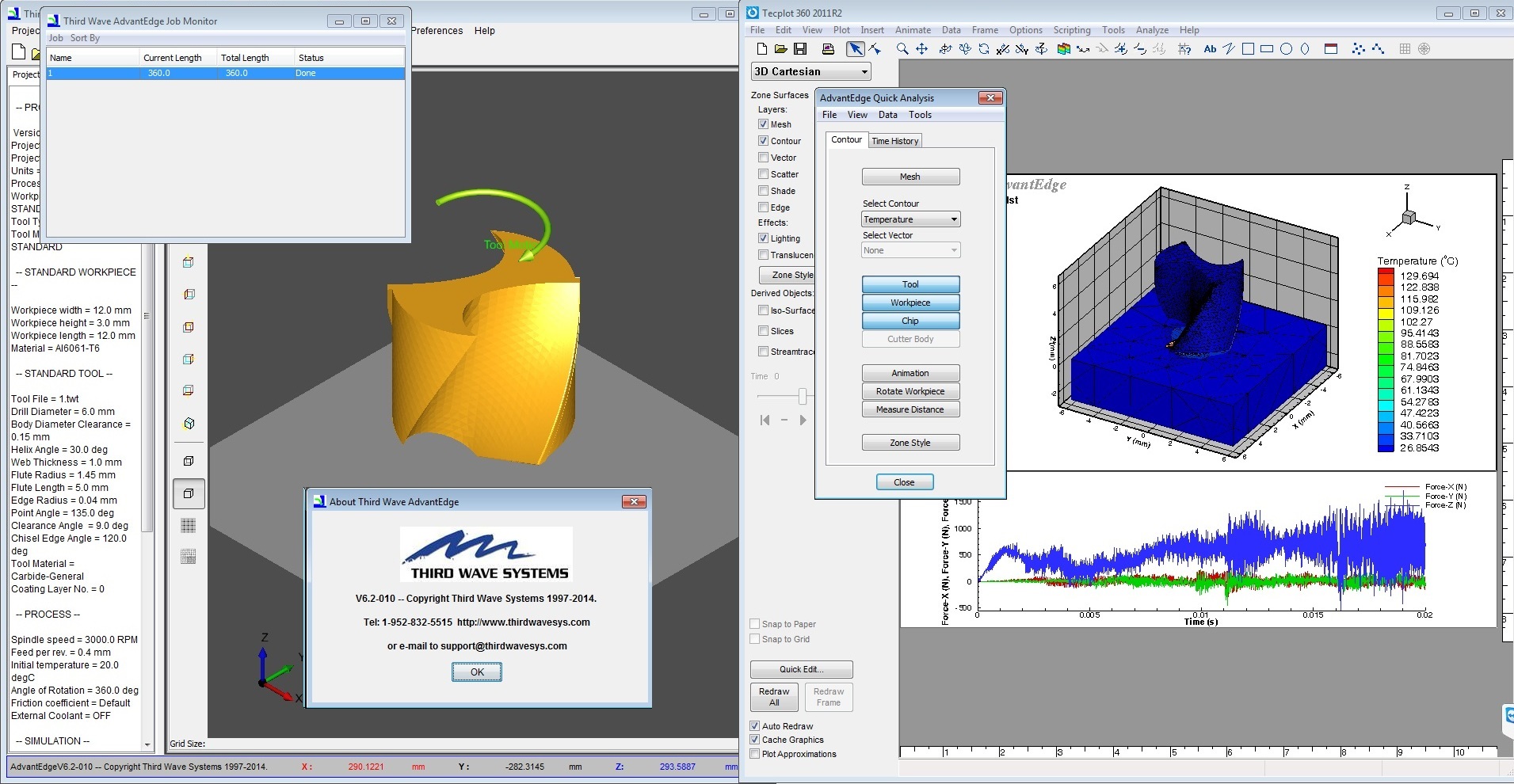The width and height of the screenshot is (1514, 784).
Task: Select the ellipse shape tool in Tecplot
Action: point(1305,49)
